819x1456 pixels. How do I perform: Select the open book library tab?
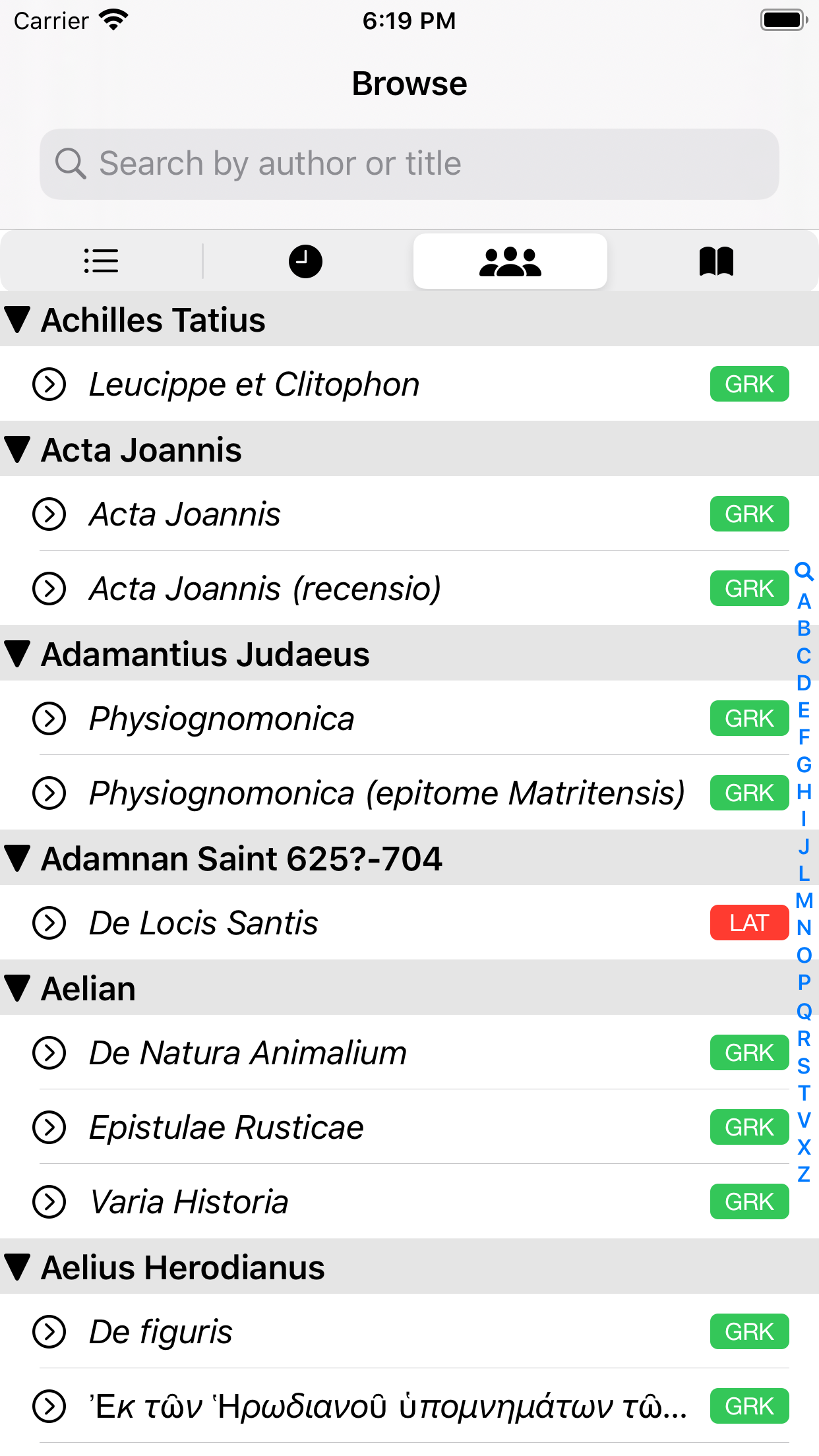(715, 261)
